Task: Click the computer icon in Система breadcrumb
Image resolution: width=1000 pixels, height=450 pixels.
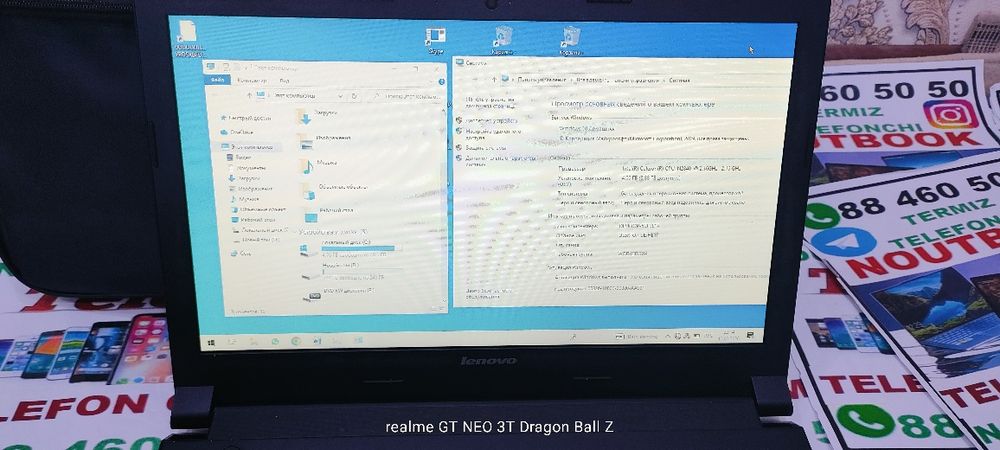Action: [x=505, y=80]
